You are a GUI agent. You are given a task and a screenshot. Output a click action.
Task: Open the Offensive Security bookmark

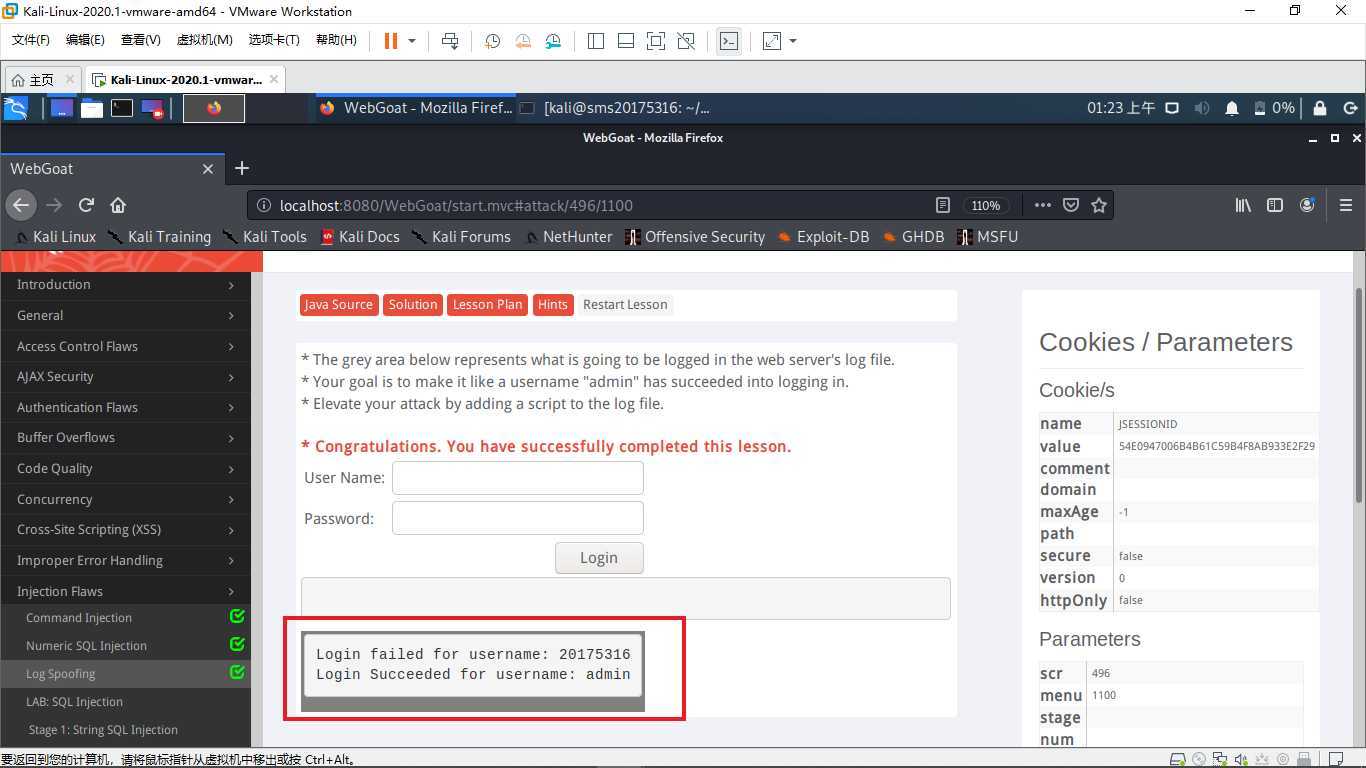click(695, 237)
